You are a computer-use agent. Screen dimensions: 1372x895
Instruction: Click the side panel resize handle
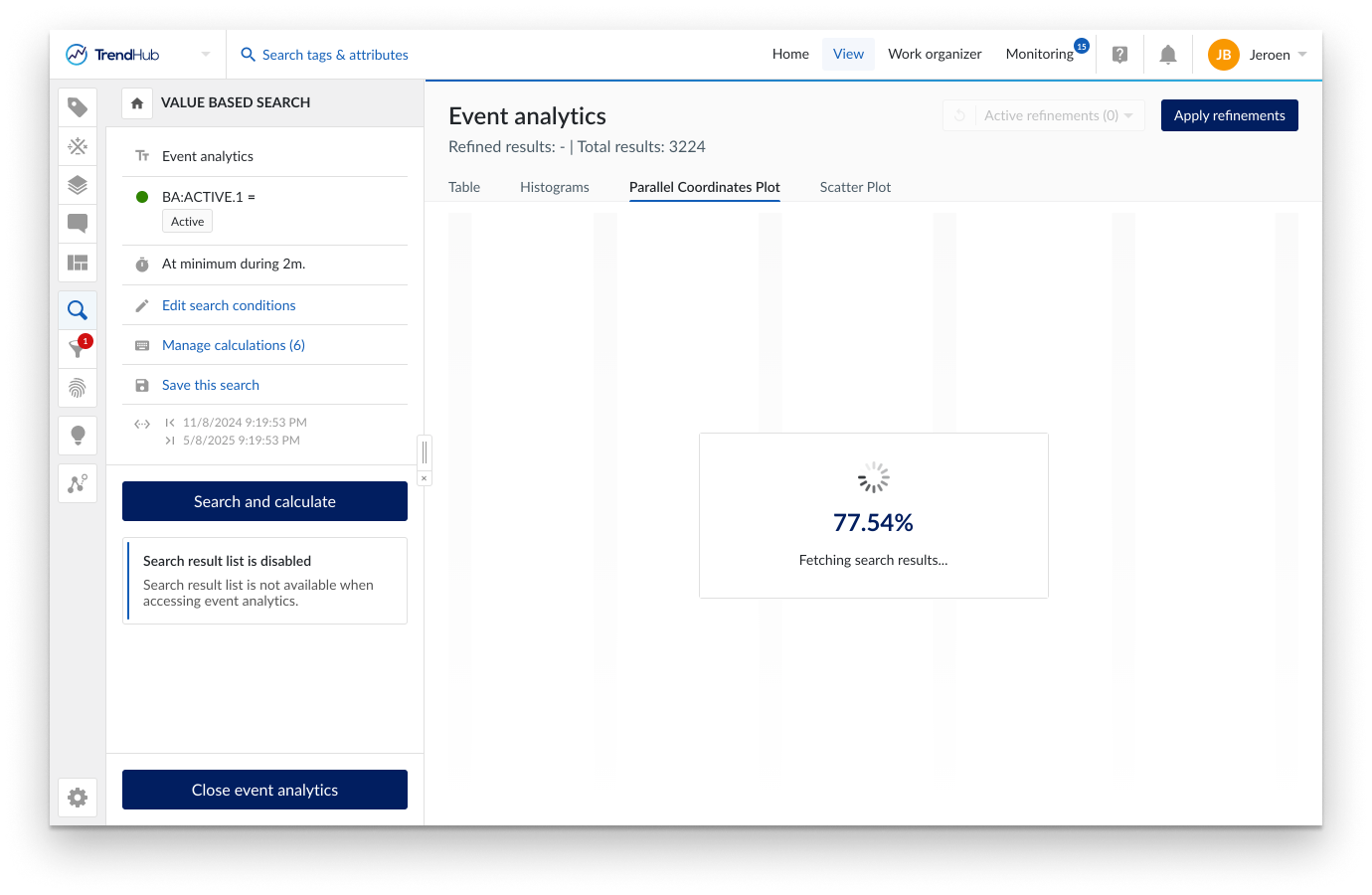click(425, 451)
